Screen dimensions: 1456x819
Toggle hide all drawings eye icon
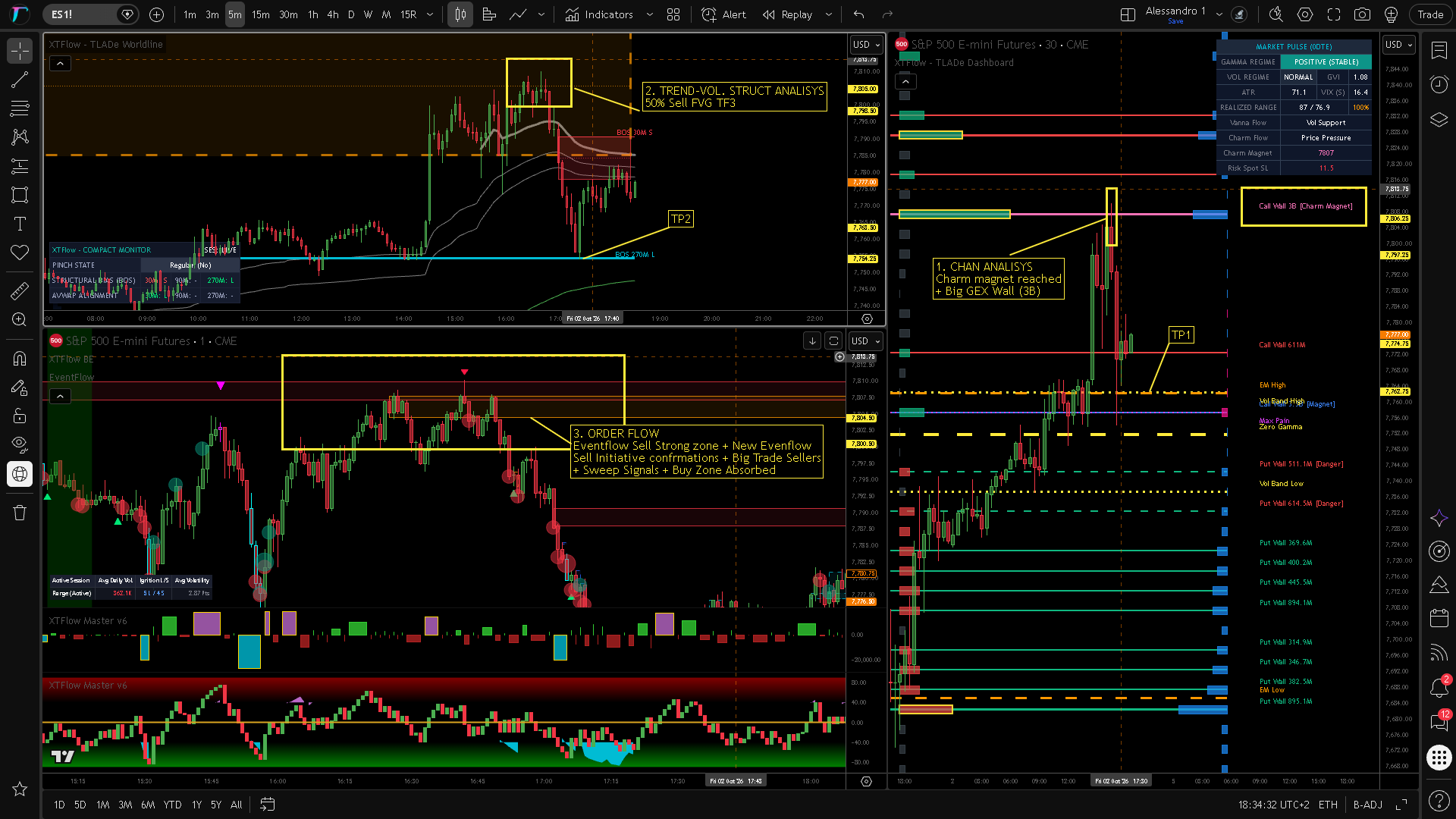(x=20, y=445)
